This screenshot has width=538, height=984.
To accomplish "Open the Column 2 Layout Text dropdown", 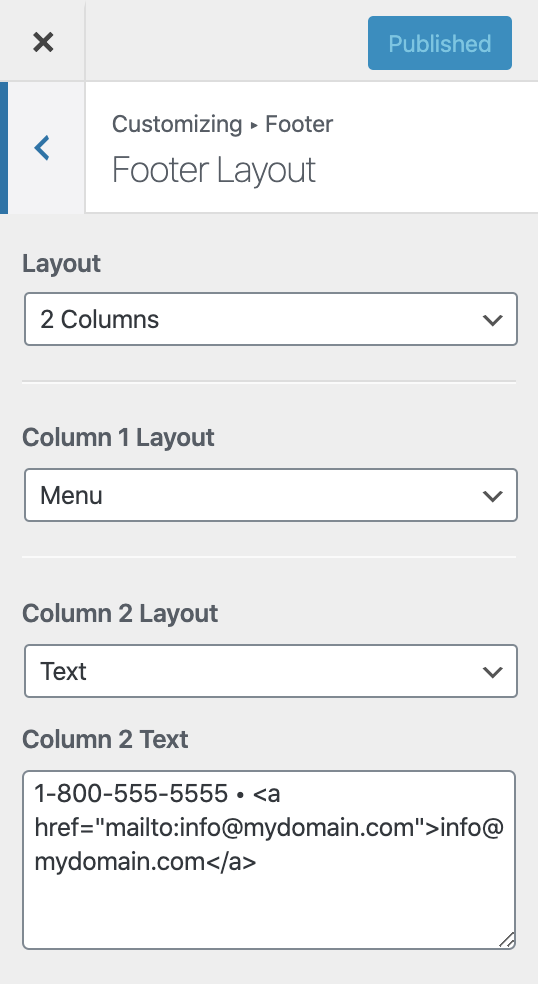I will 271,671.
